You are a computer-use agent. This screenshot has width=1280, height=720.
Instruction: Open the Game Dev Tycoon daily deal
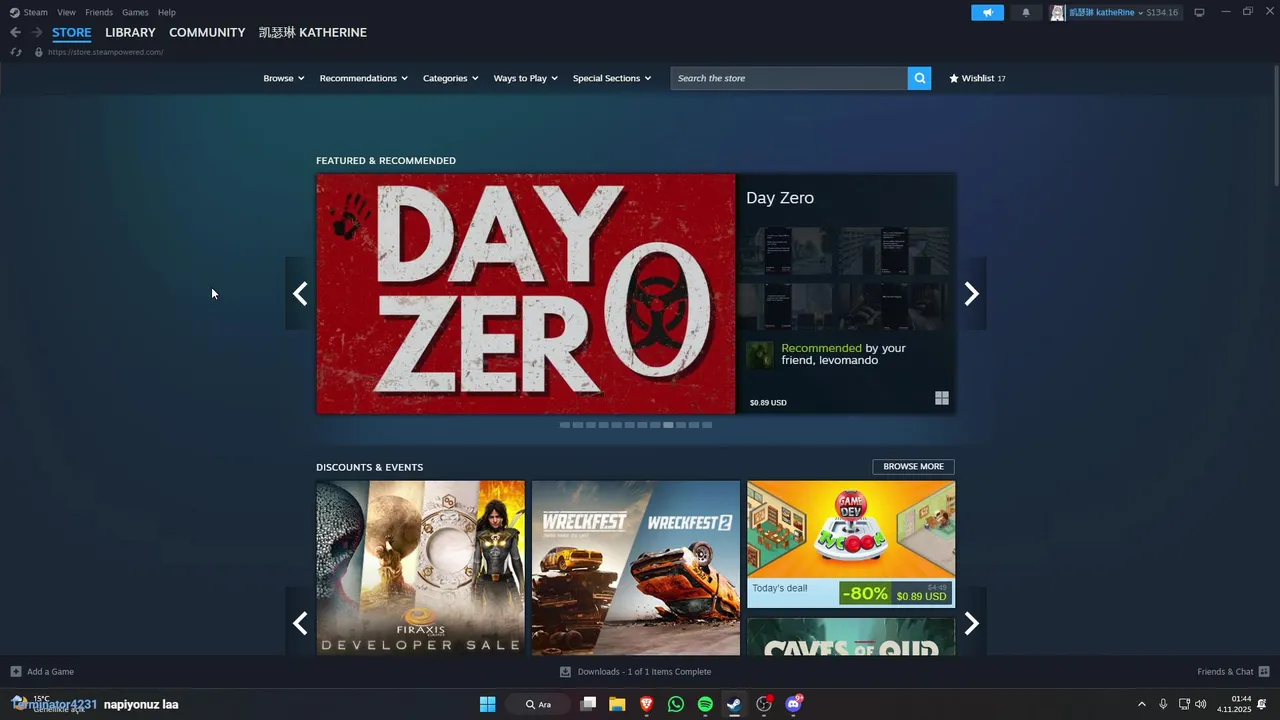tap(851, 544)
